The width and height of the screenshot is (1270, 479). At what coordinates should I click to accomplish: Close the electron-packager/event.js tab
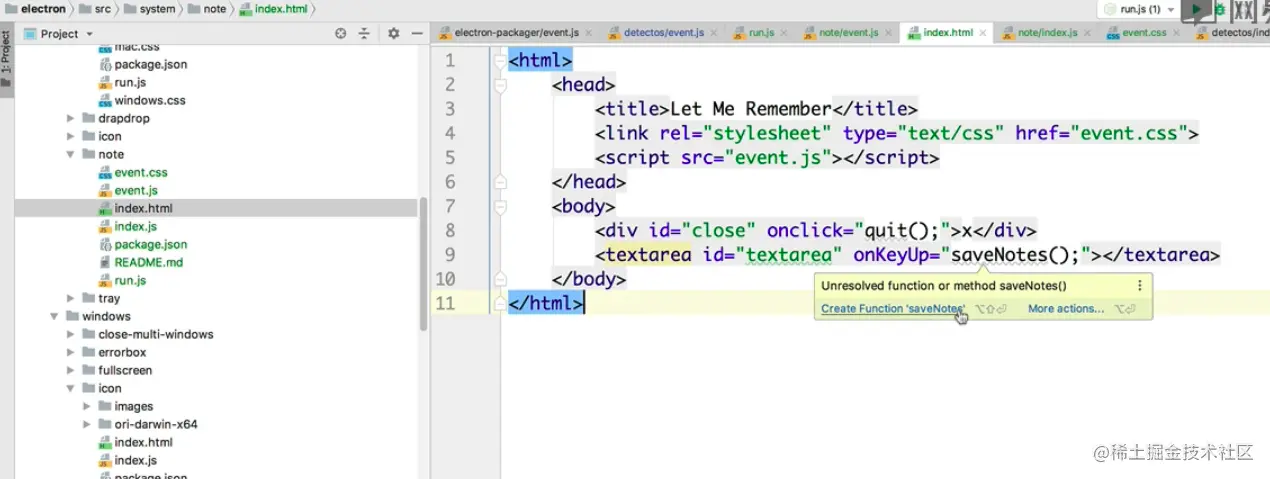[590, 33]
